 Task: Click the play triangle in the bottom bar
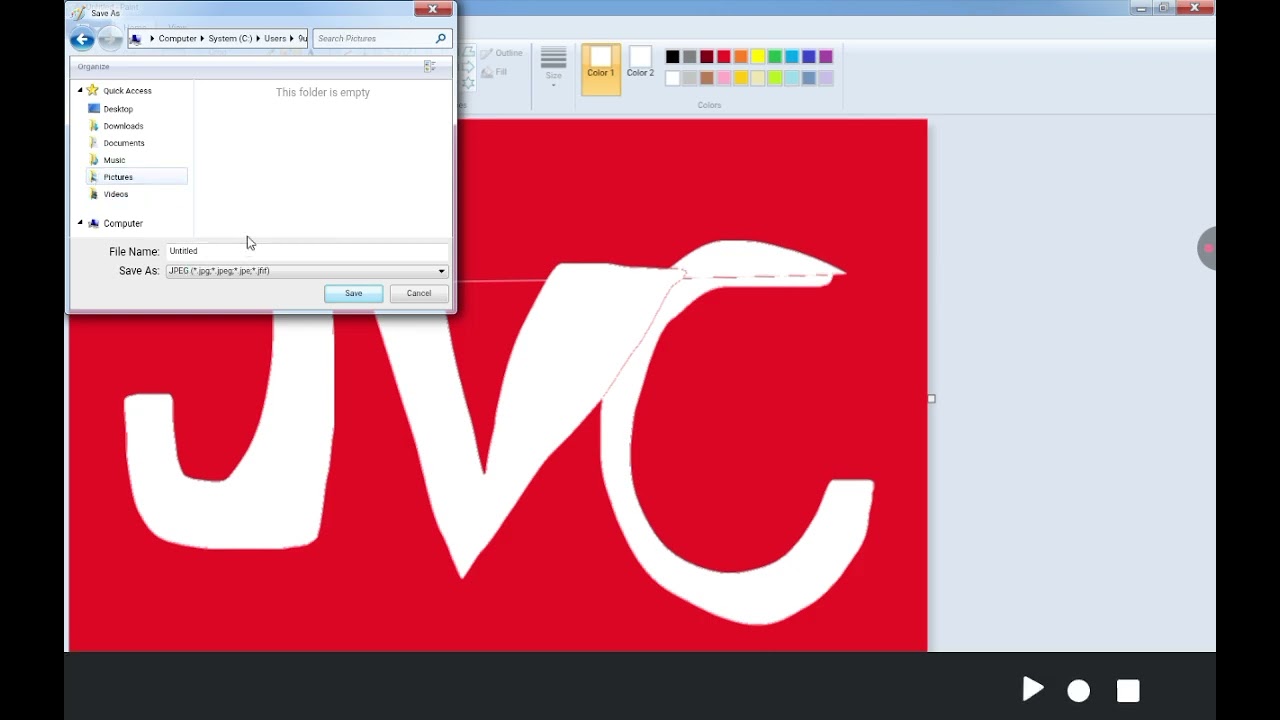pos(1033,689)
